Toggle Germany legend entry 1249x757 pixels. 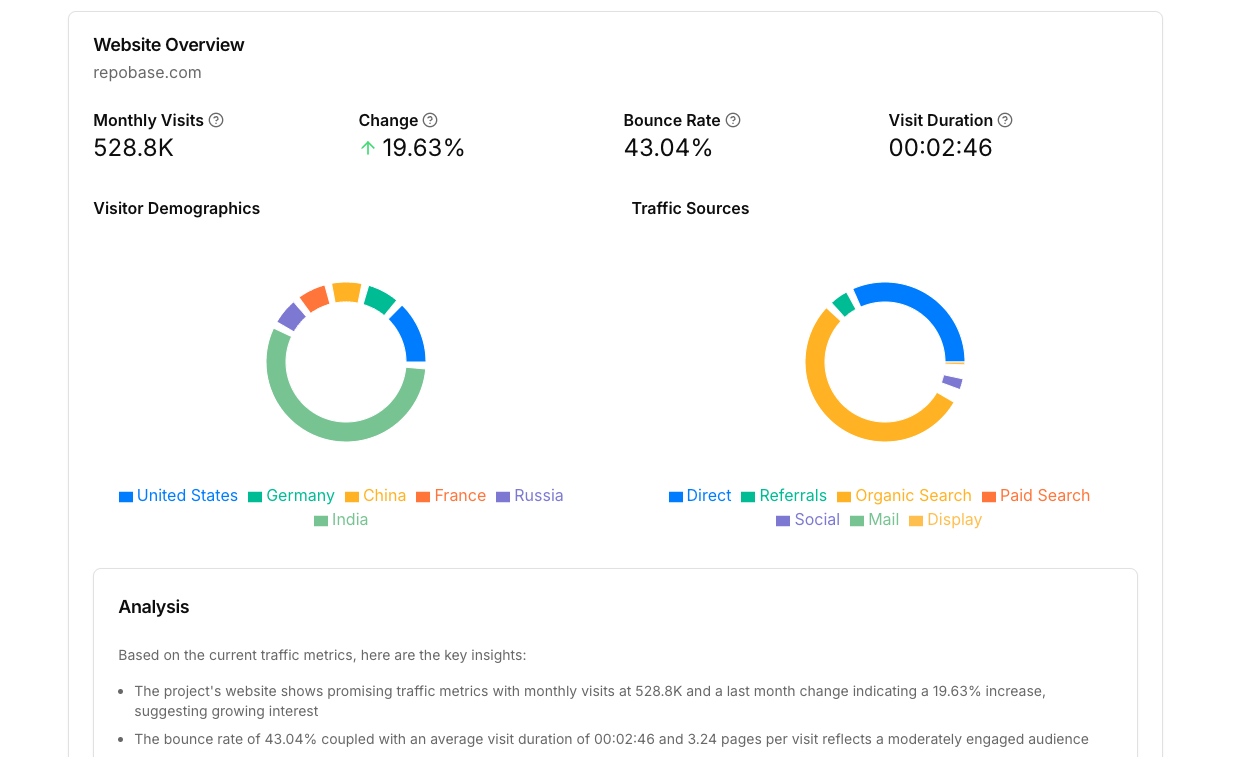point(291,496)
